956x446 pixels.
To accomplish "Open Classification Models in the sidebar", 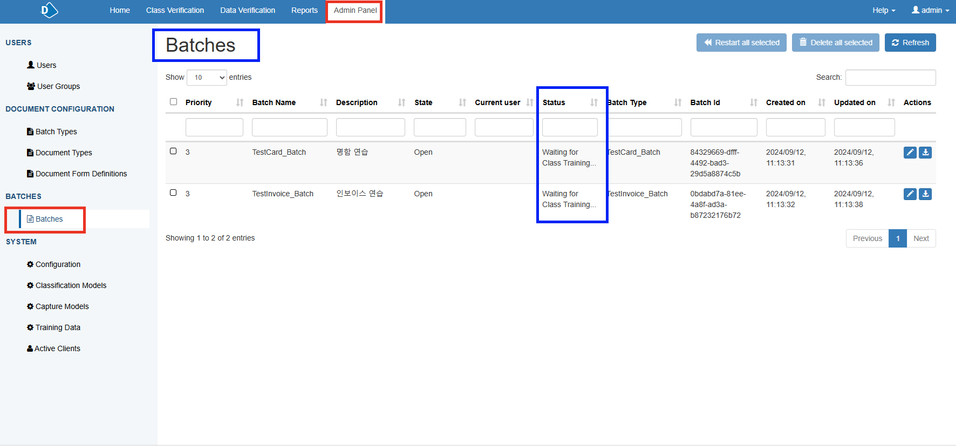I will [x=70, y=285].
